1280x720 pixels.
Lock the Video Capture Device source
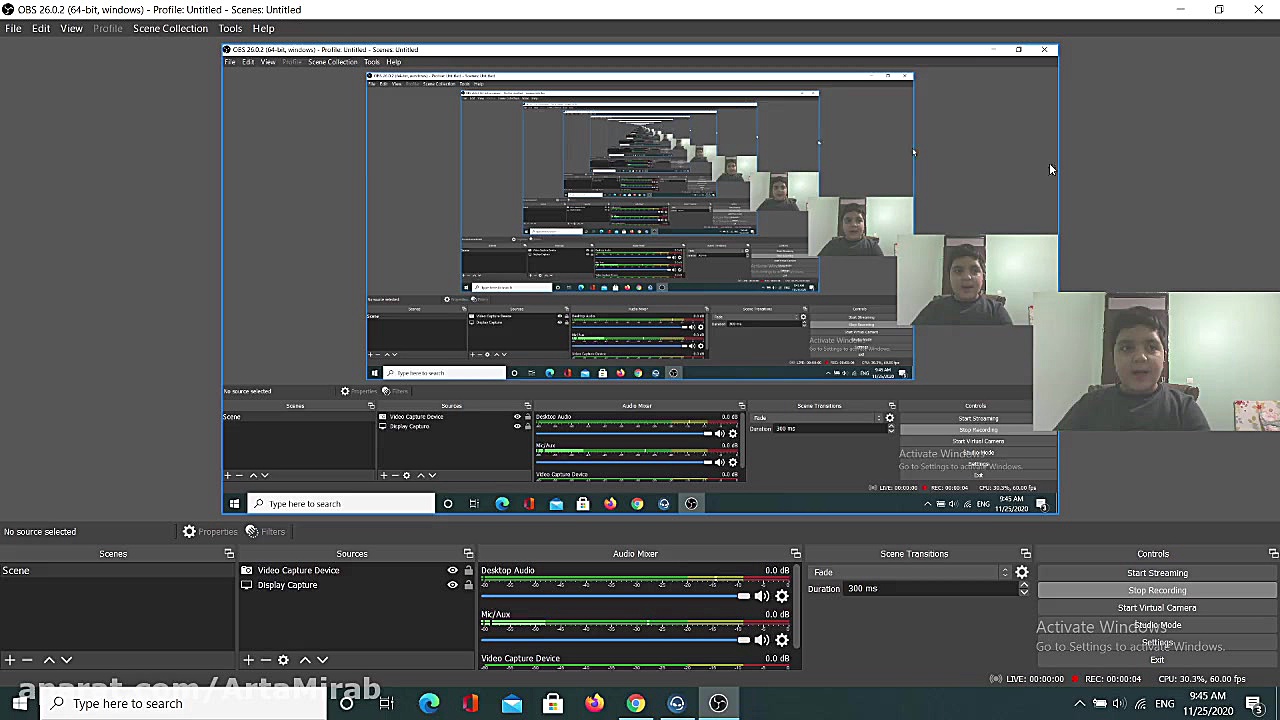coord(468,571)
